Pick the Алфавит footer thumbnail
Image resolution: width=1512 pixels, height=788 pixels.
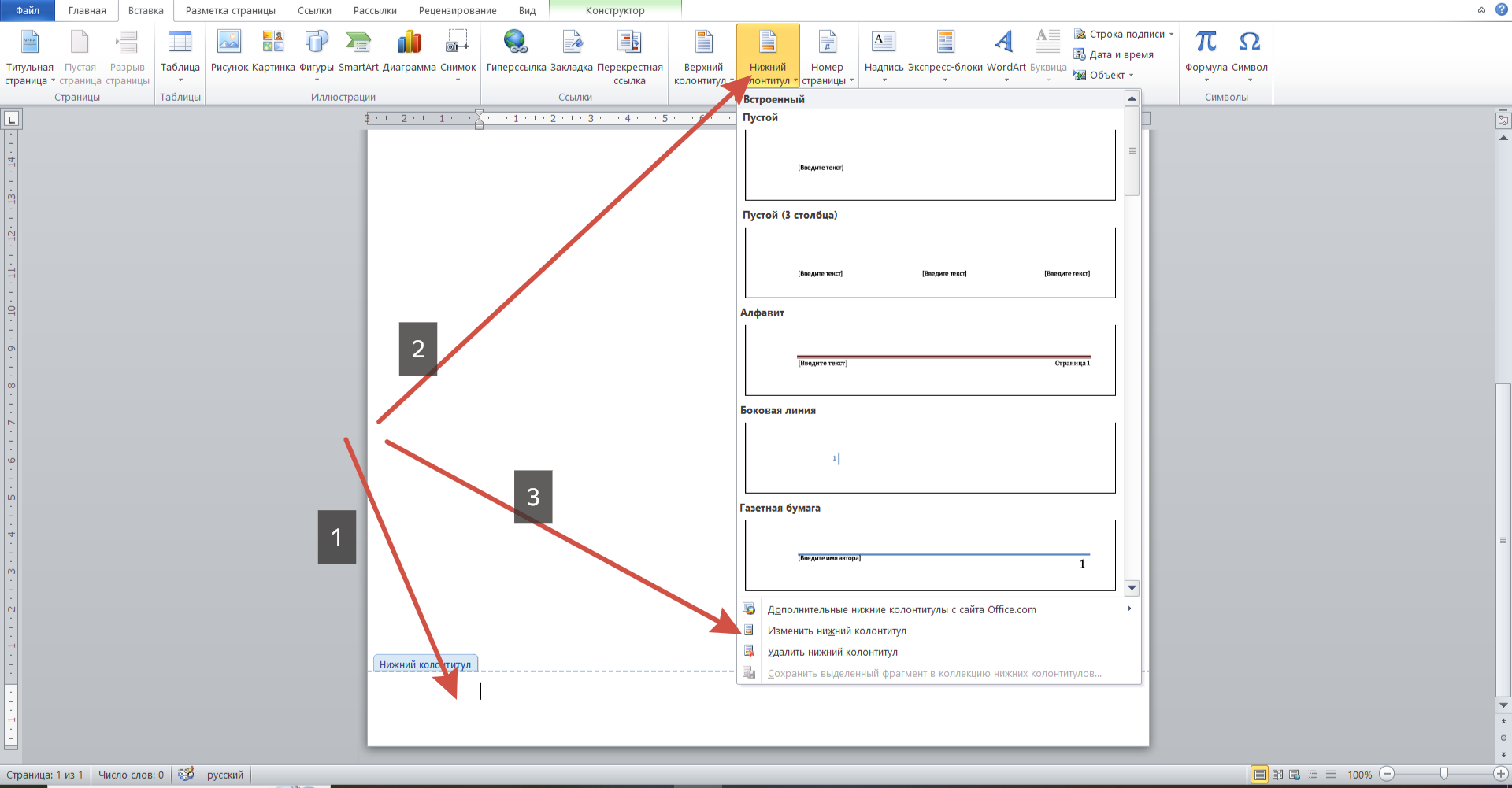930,360
